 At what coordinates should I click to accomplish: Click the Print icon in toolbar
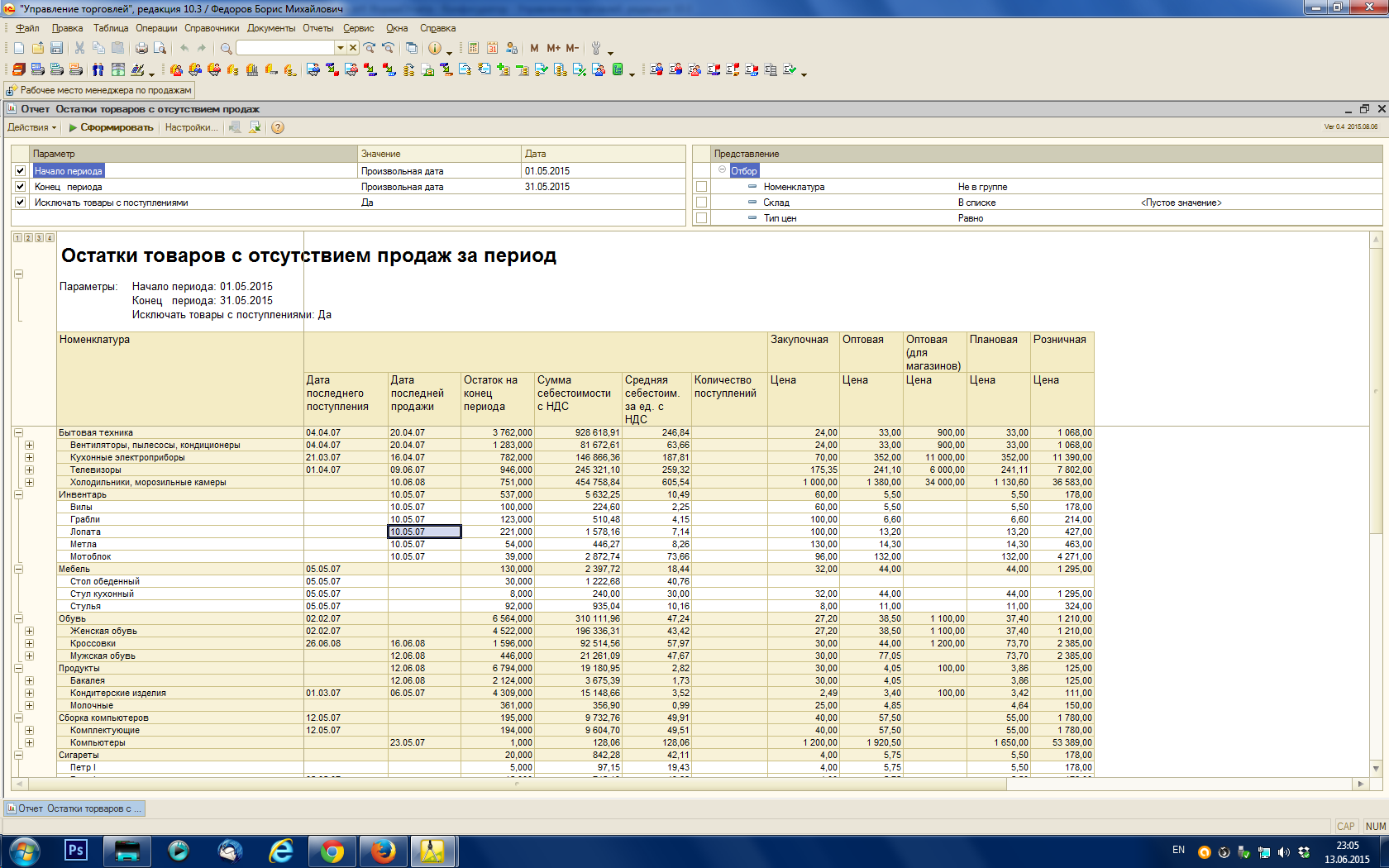tap(141, 48)
